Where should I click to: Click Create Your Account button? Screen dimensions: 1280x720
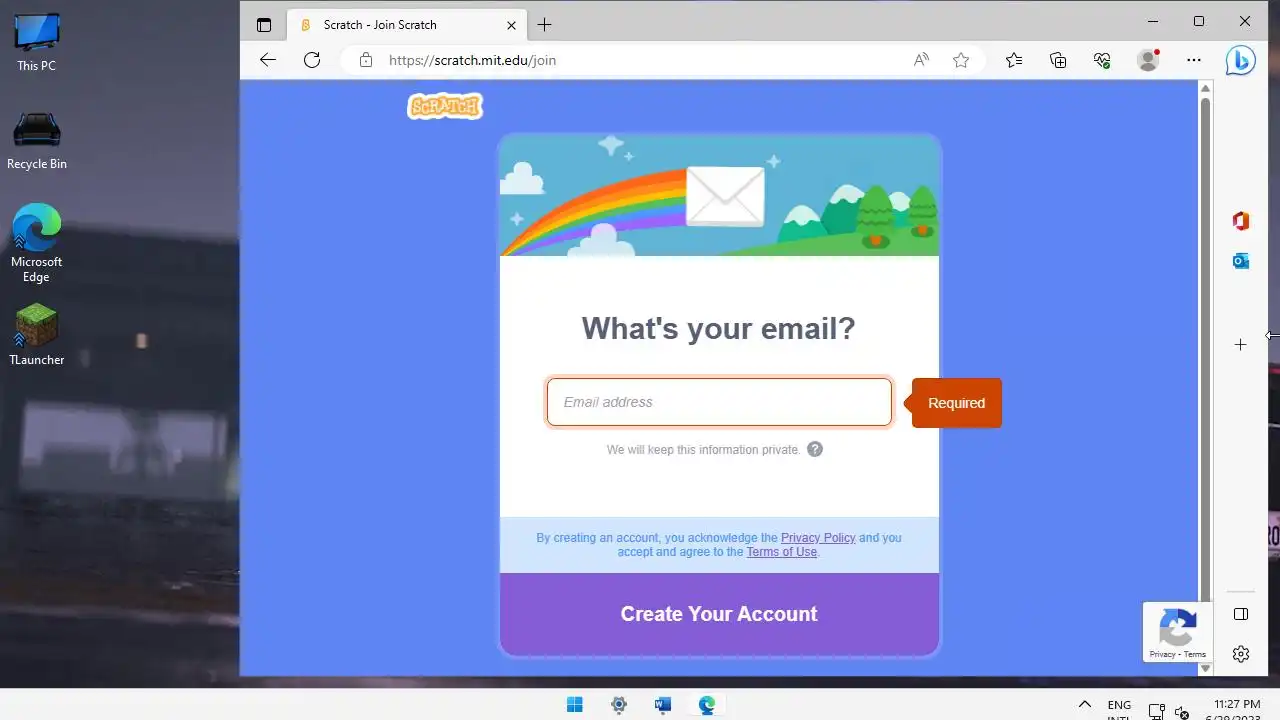(719, 614)
